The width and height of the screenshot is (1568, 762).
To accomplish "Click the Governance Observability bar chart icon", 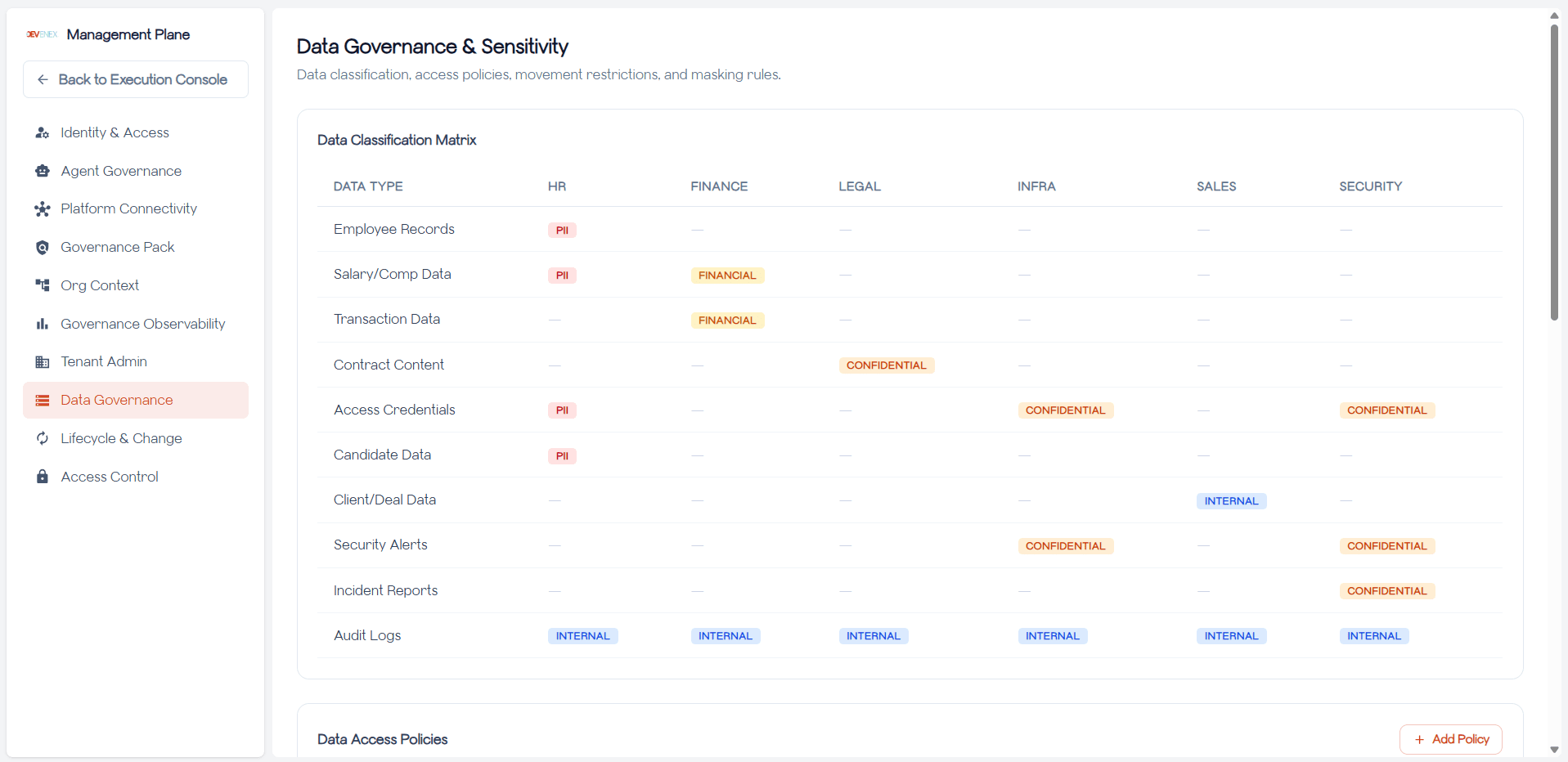I will click(43, 324).
